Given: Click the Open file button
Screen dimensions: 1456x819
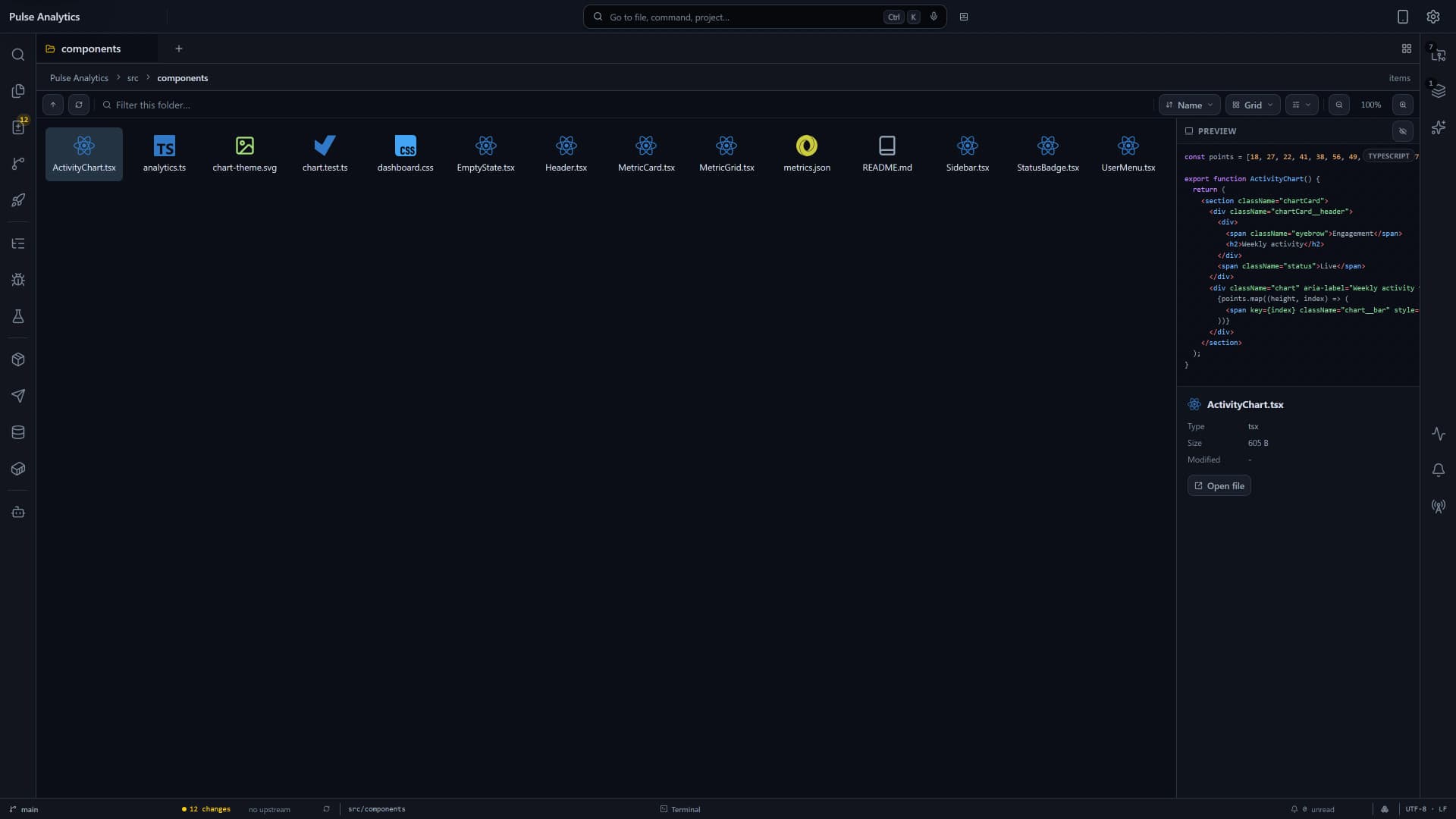Looking at the screenshot, I should [1219, 486].
